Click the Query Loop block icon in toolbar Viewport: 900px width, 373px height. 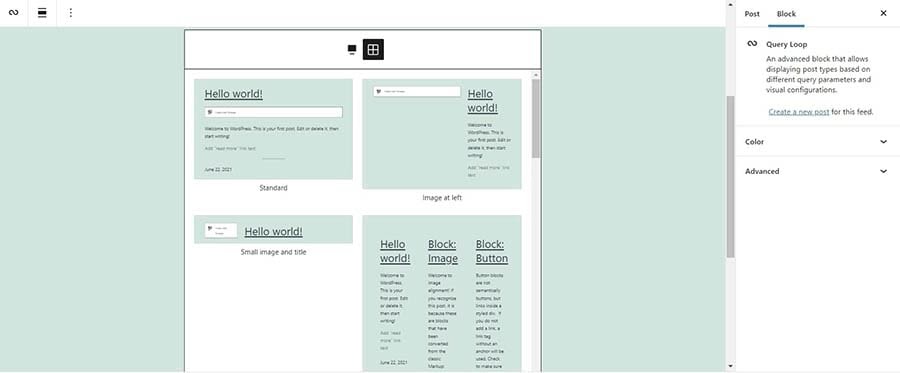(x=14, y=13)
